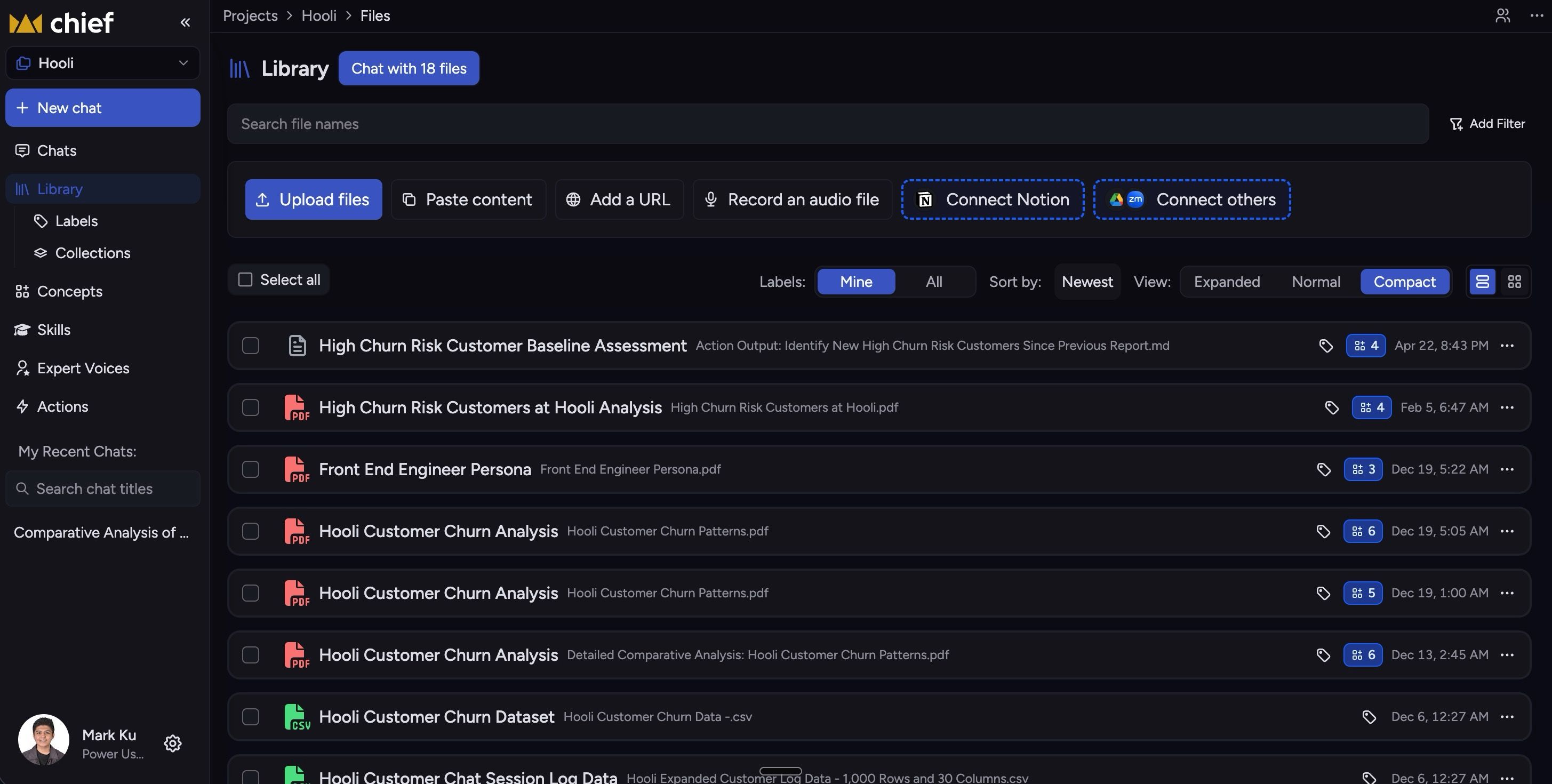Tick checkbox for High Churn Risk Customer Baseline Assessment
1552x784 pixels.
pos(251,346)
